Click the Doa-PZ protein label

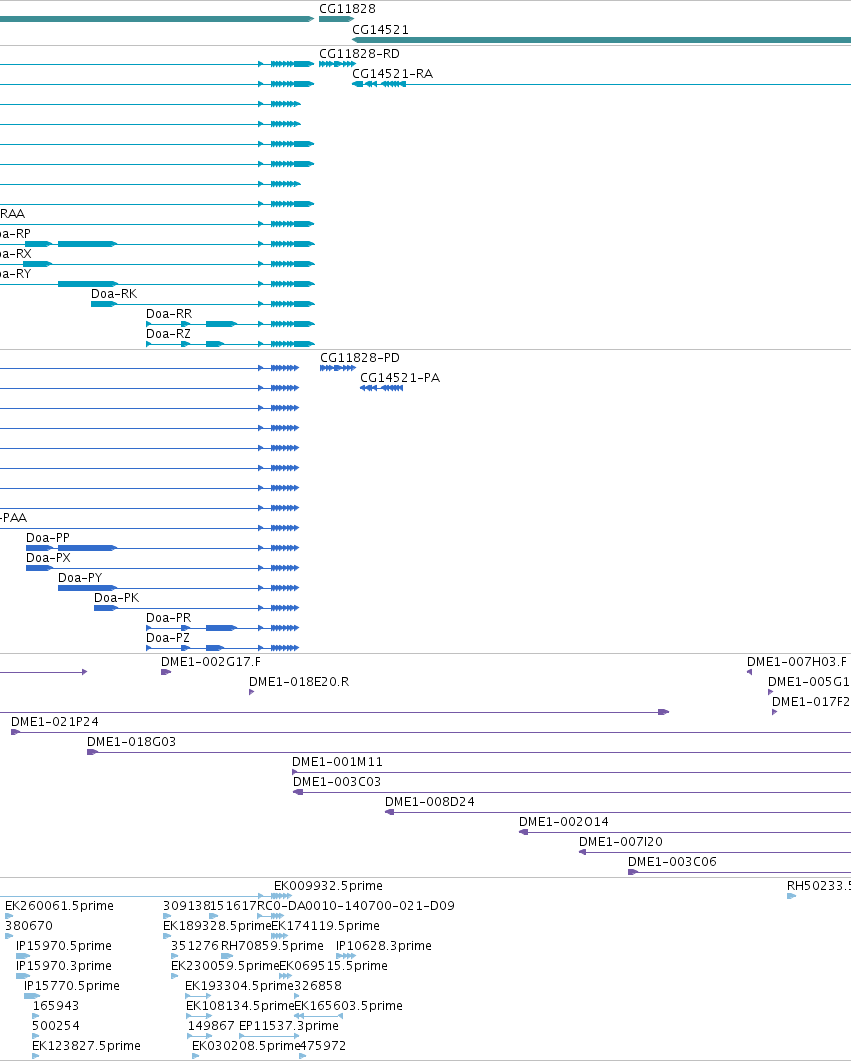[x=168, y=637]
